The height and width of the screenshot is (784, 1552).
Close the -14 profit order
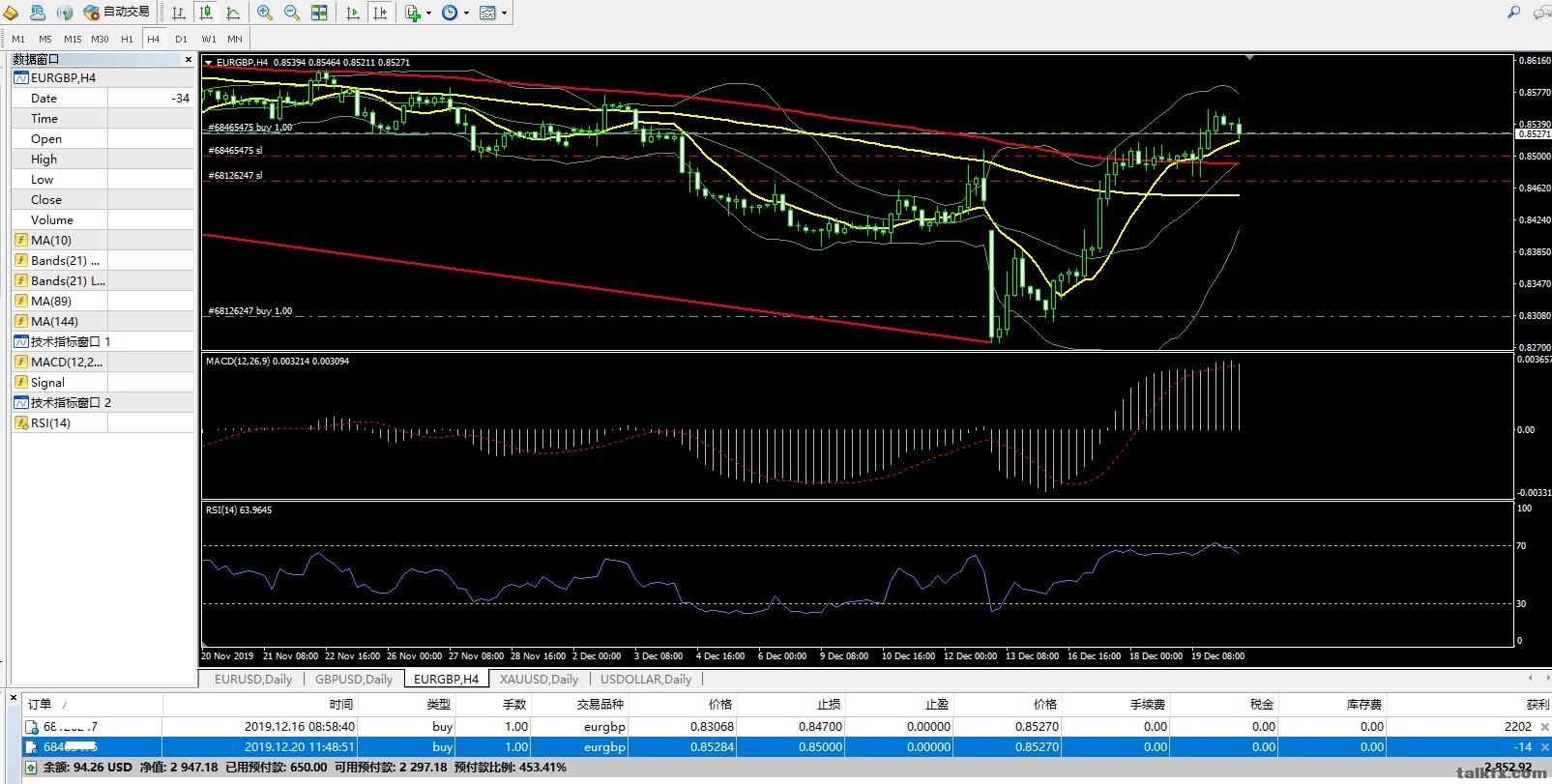pos(1544,746)
